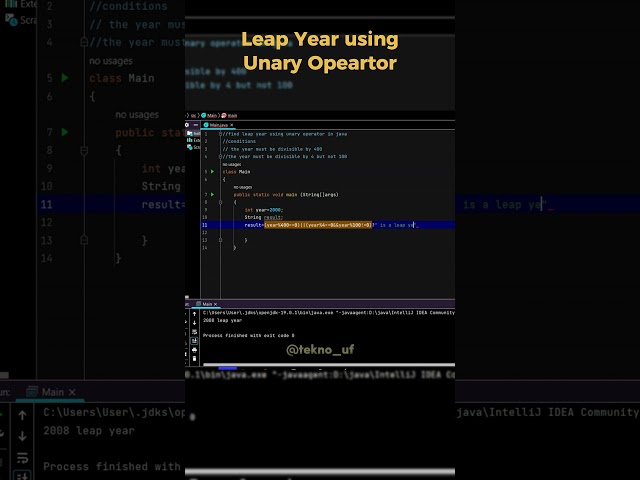This screenshot has width=640, height=480.
Task: Select Scratches and Consoles in the project tree
Action: click(193, 147)
